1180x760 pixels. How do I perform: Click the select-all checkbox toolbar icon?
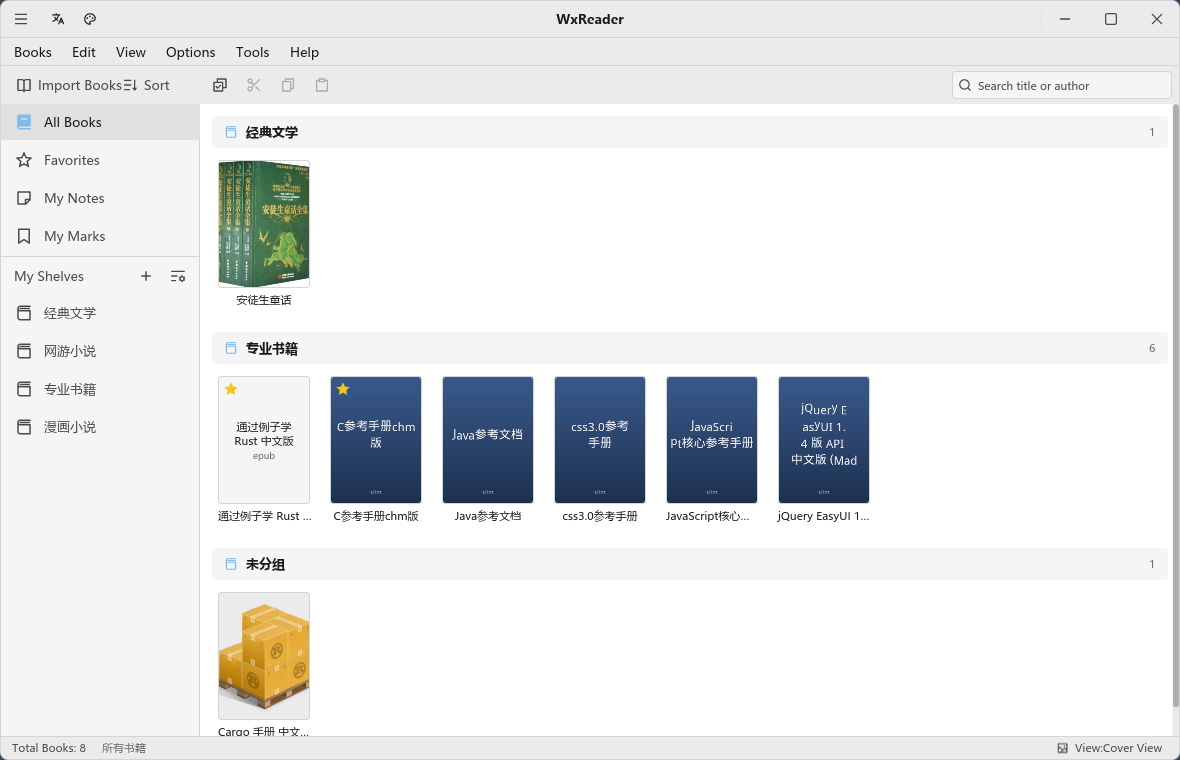(x=220, y=85)
